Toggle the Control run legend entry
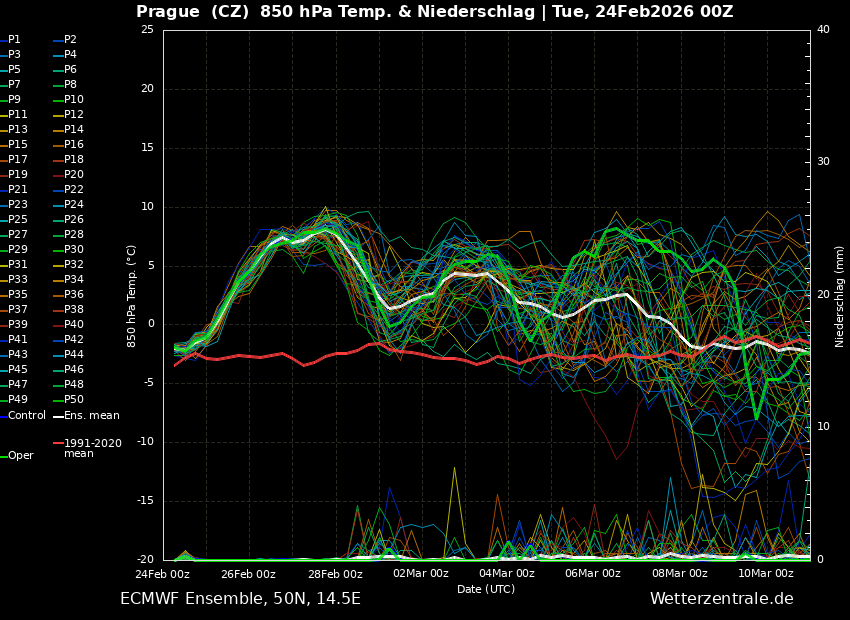850x620 pixels. click(x=27, y=415)
